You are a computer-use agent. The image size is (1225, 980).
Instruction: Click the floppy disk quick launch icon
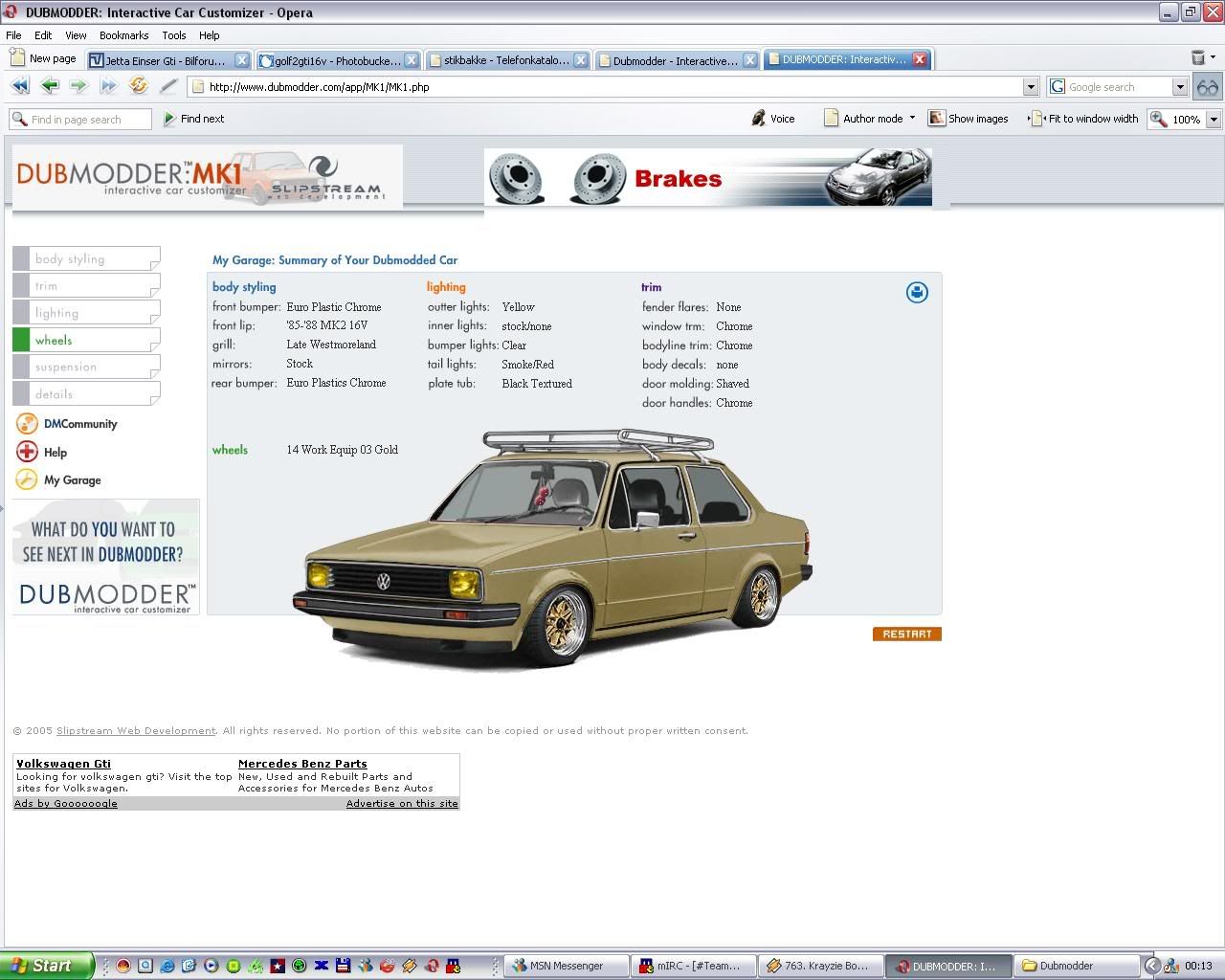pyautogui.click(x=343, y=966)
